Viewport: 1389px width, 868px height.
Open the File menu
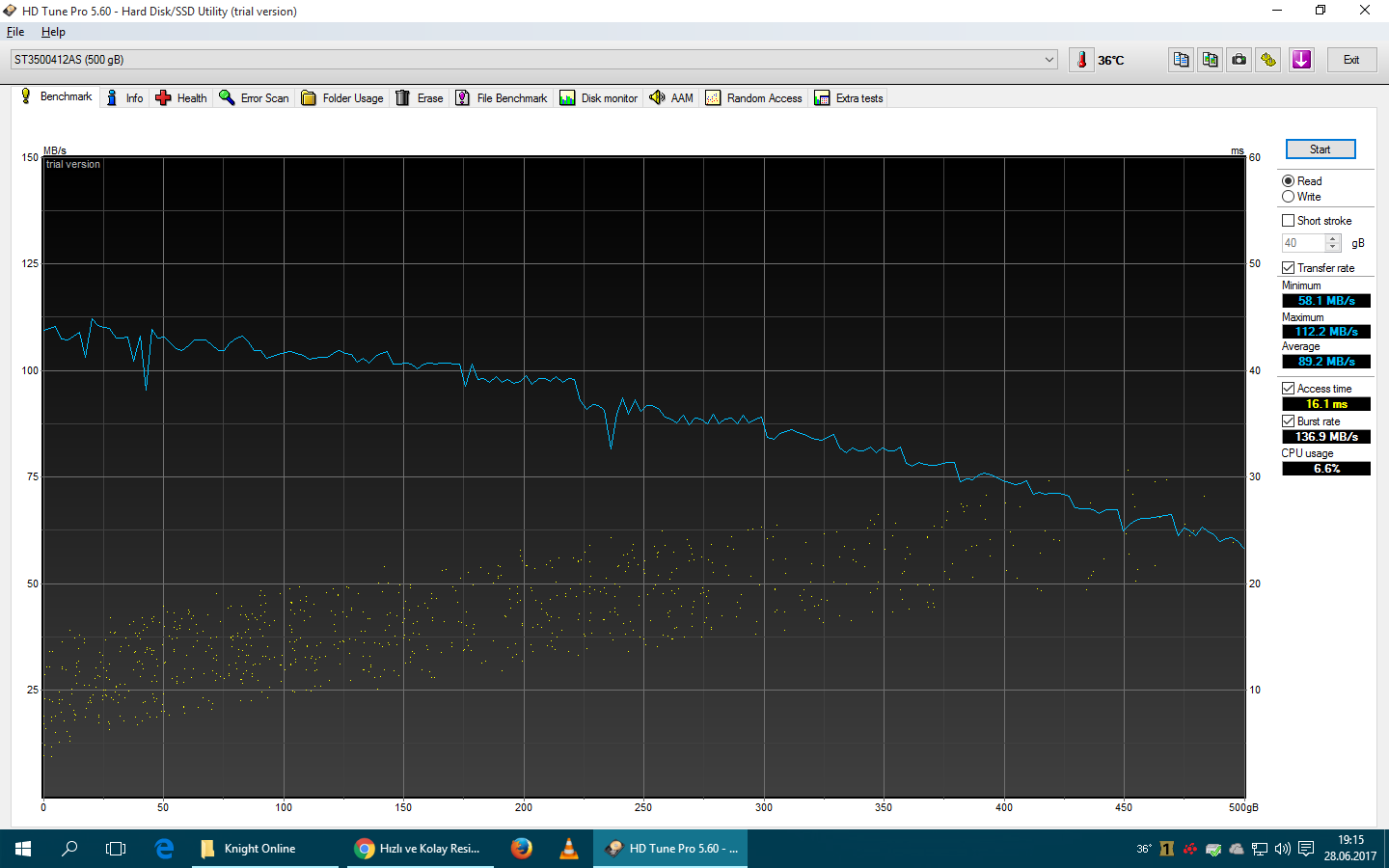[x=15, y=32]
